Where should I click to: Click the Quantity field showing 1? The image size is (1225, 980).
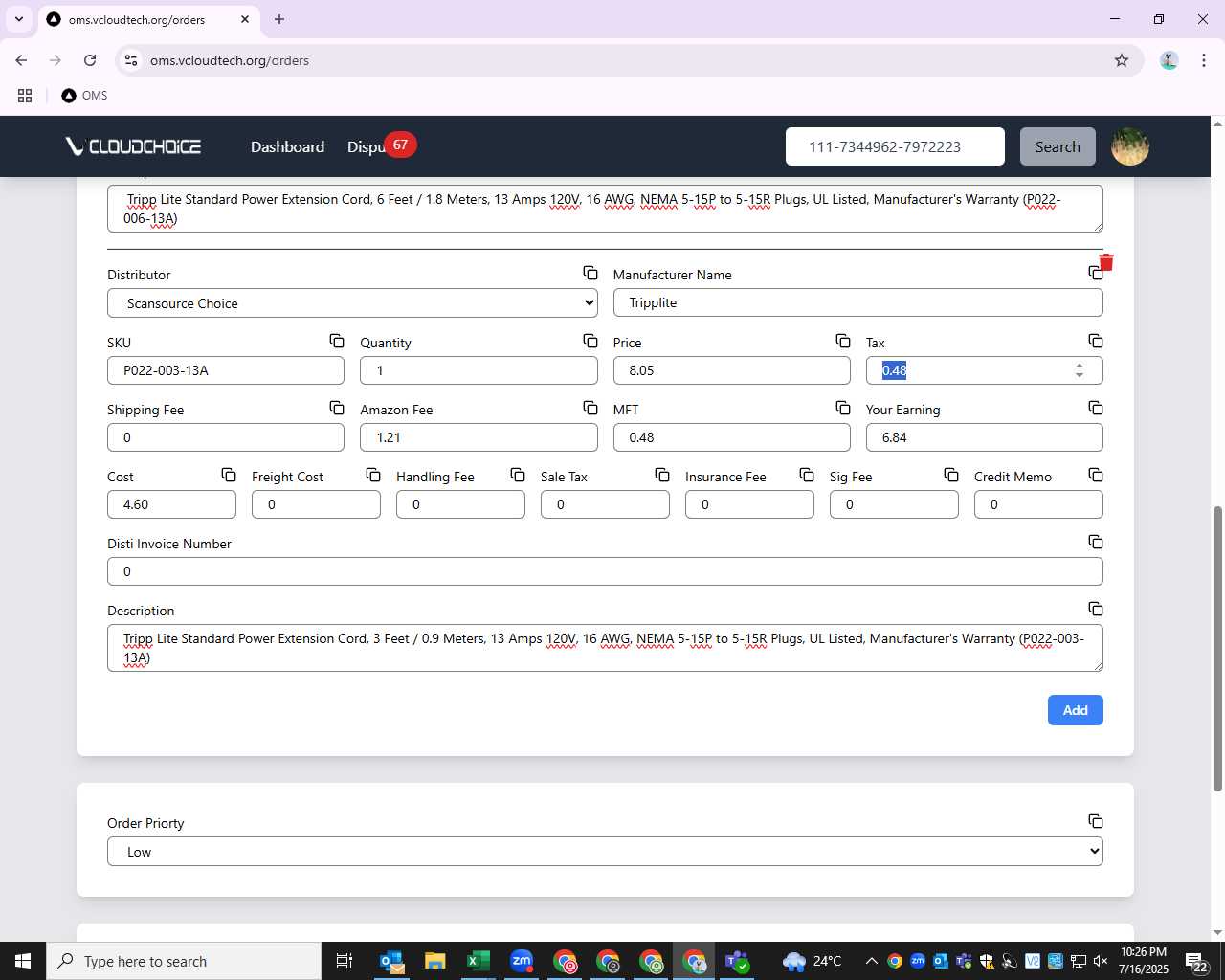(x=479, y=370)
